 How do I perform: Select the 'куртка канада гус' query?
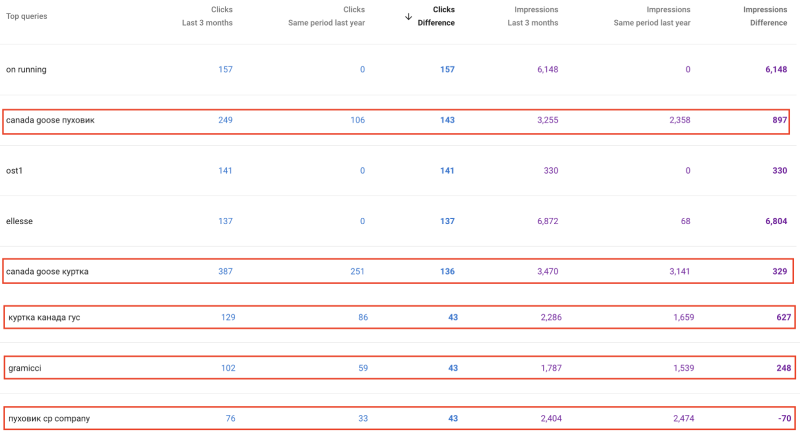click(x=44, y=317)
